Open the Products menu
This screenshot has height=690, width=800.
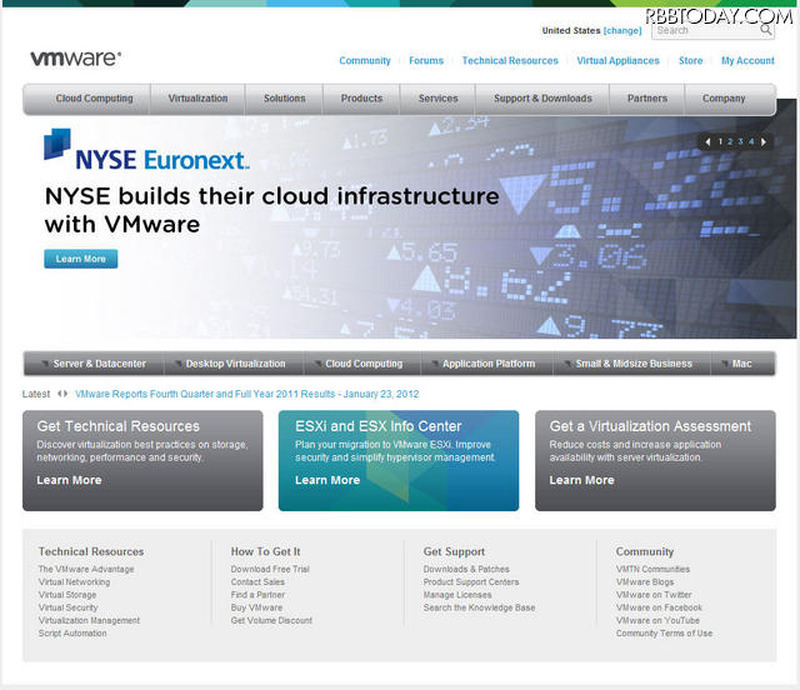tap(361, 99)
